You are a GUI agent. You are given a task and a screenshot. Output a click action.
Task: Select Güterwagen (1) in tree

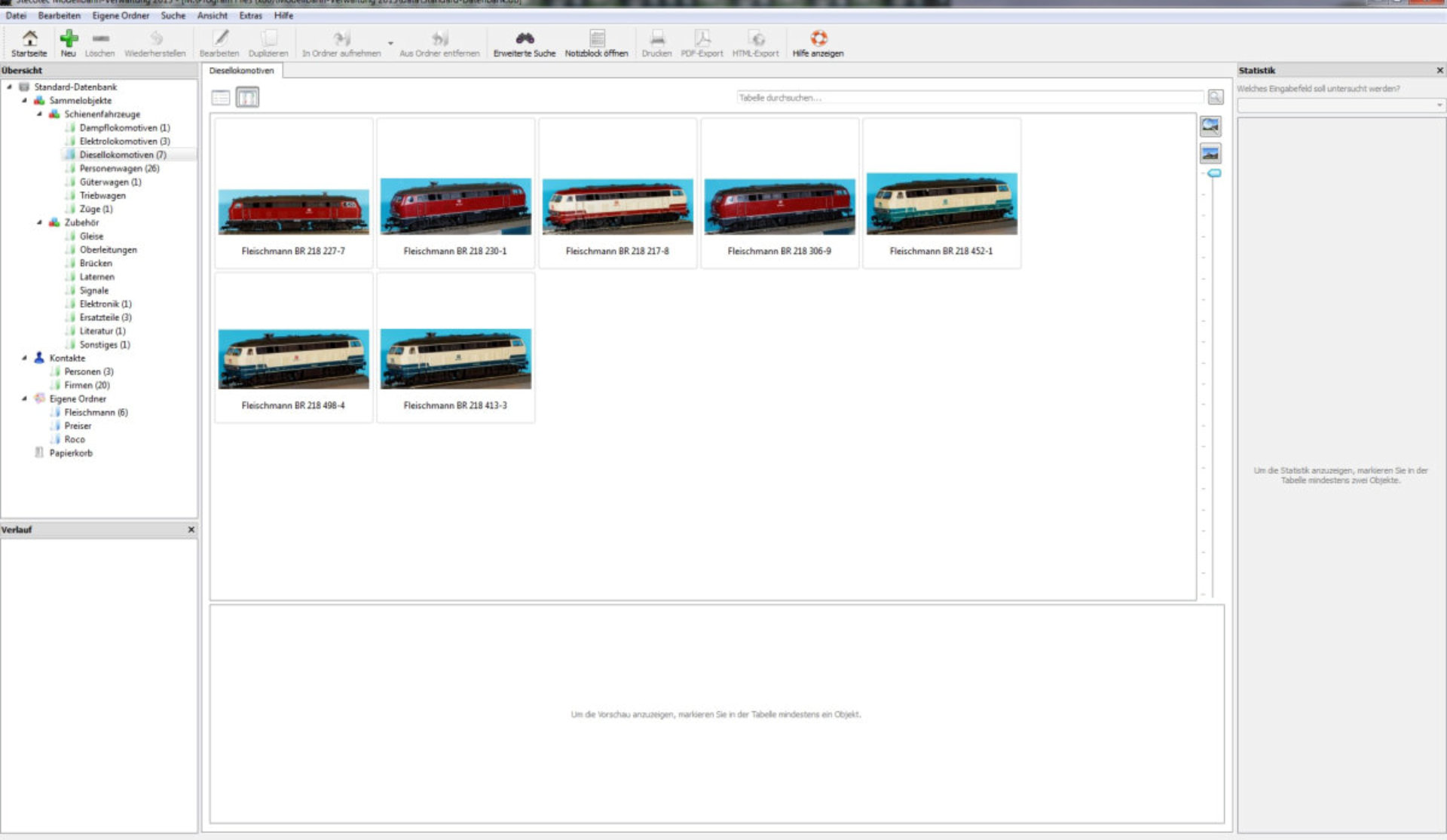click(110, 182)
